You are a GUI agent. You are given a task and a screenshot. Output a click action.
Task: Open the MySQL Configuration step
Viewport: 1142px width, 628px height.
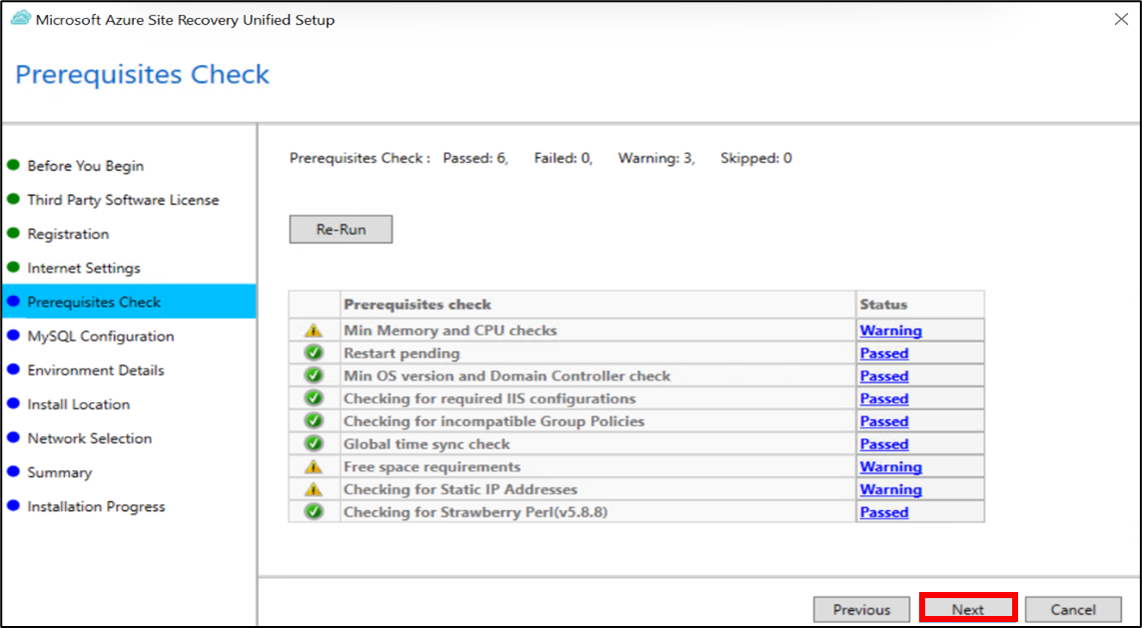pos(101,336)
